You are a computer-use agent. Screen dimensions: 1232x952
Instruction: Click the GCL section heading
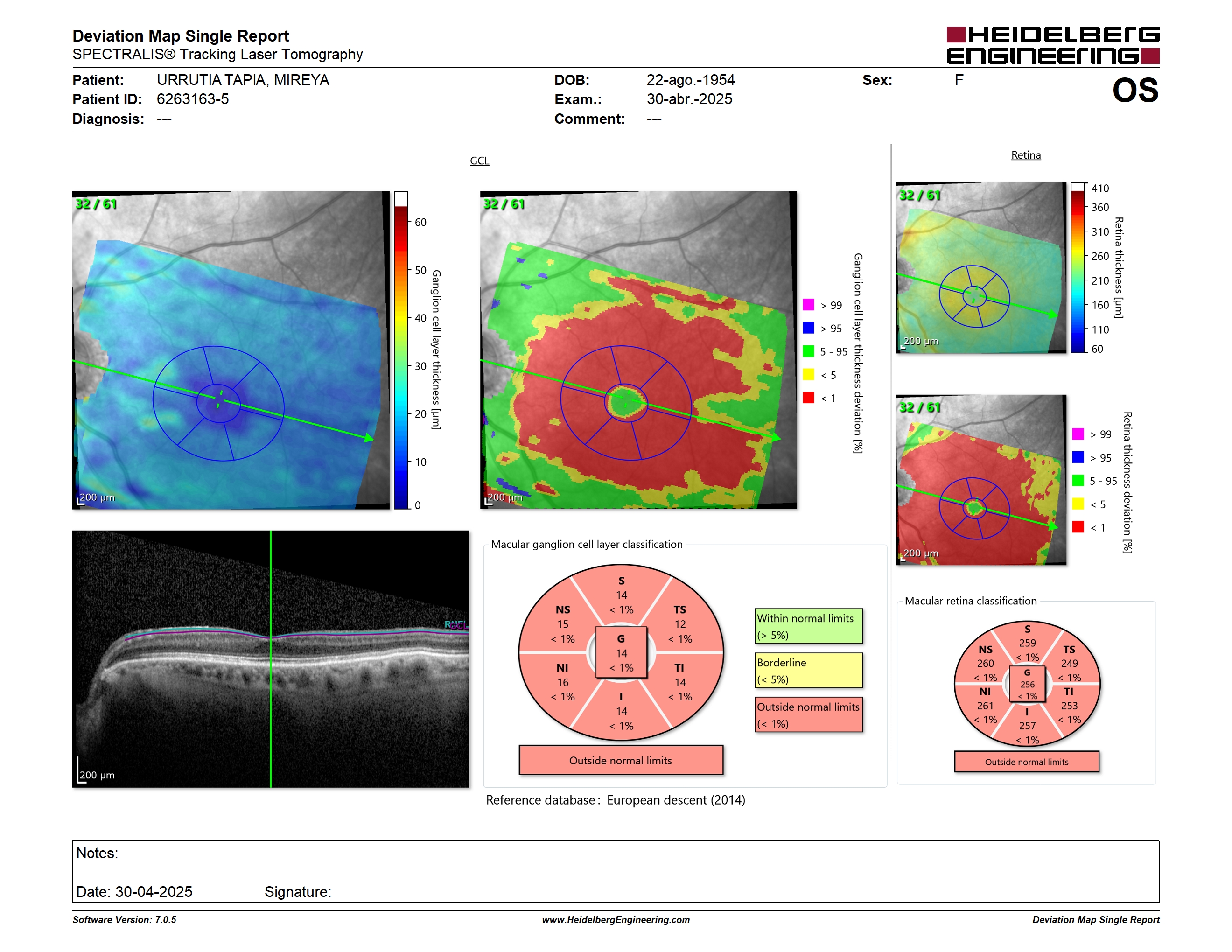tap(479, 161)
